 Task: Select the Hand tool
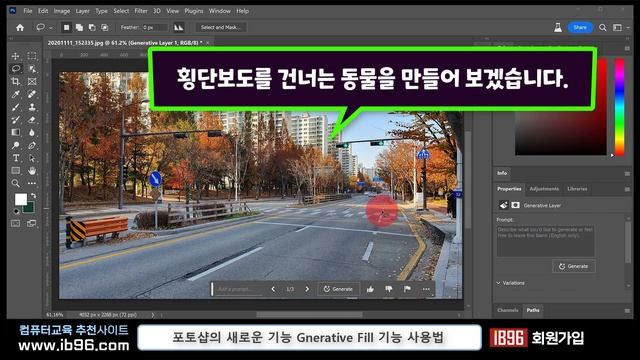tap(32, 171)
